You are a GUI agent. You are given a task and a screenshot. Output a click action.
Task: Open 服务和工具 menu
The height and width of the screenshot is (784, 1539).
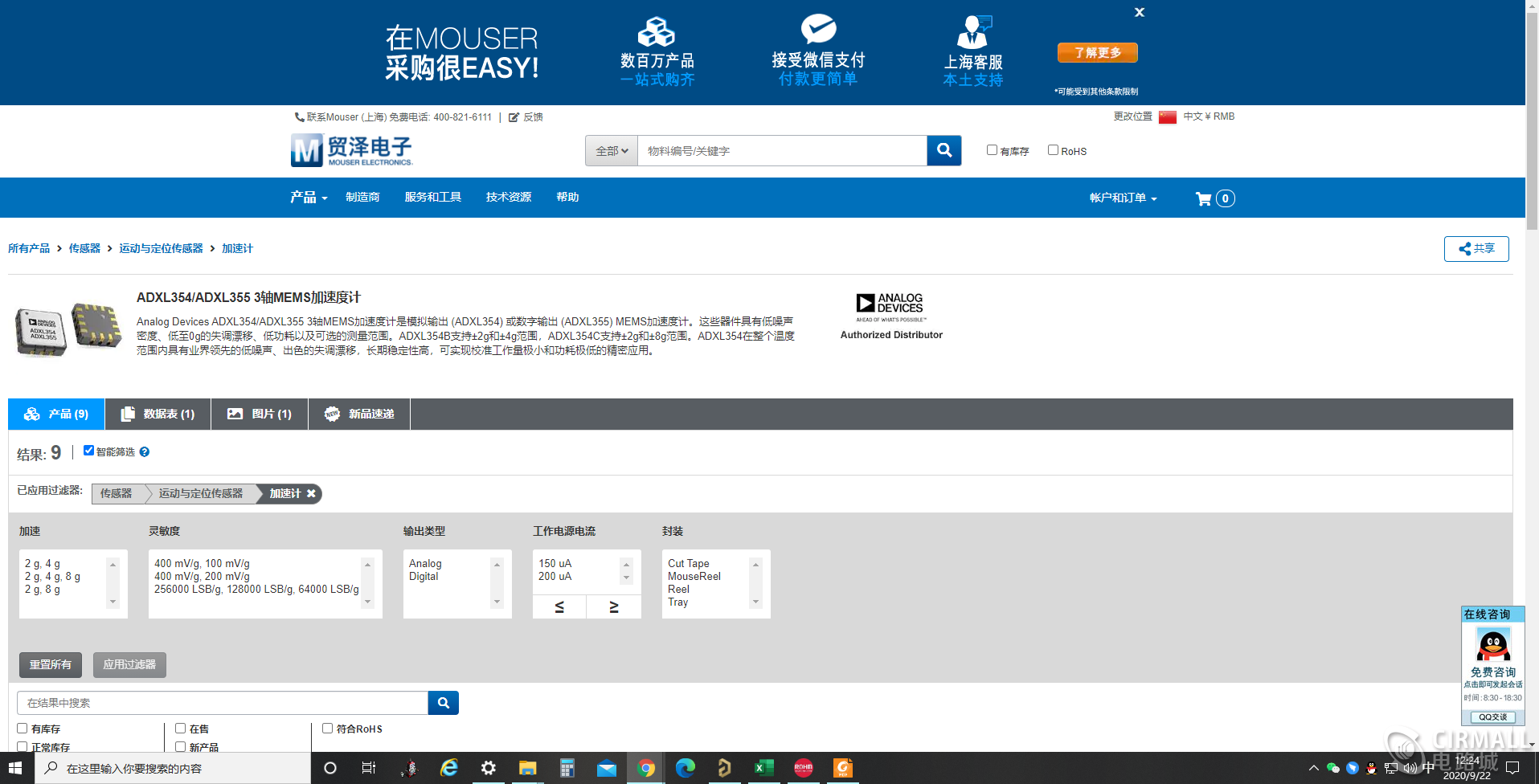coord(432,198)
